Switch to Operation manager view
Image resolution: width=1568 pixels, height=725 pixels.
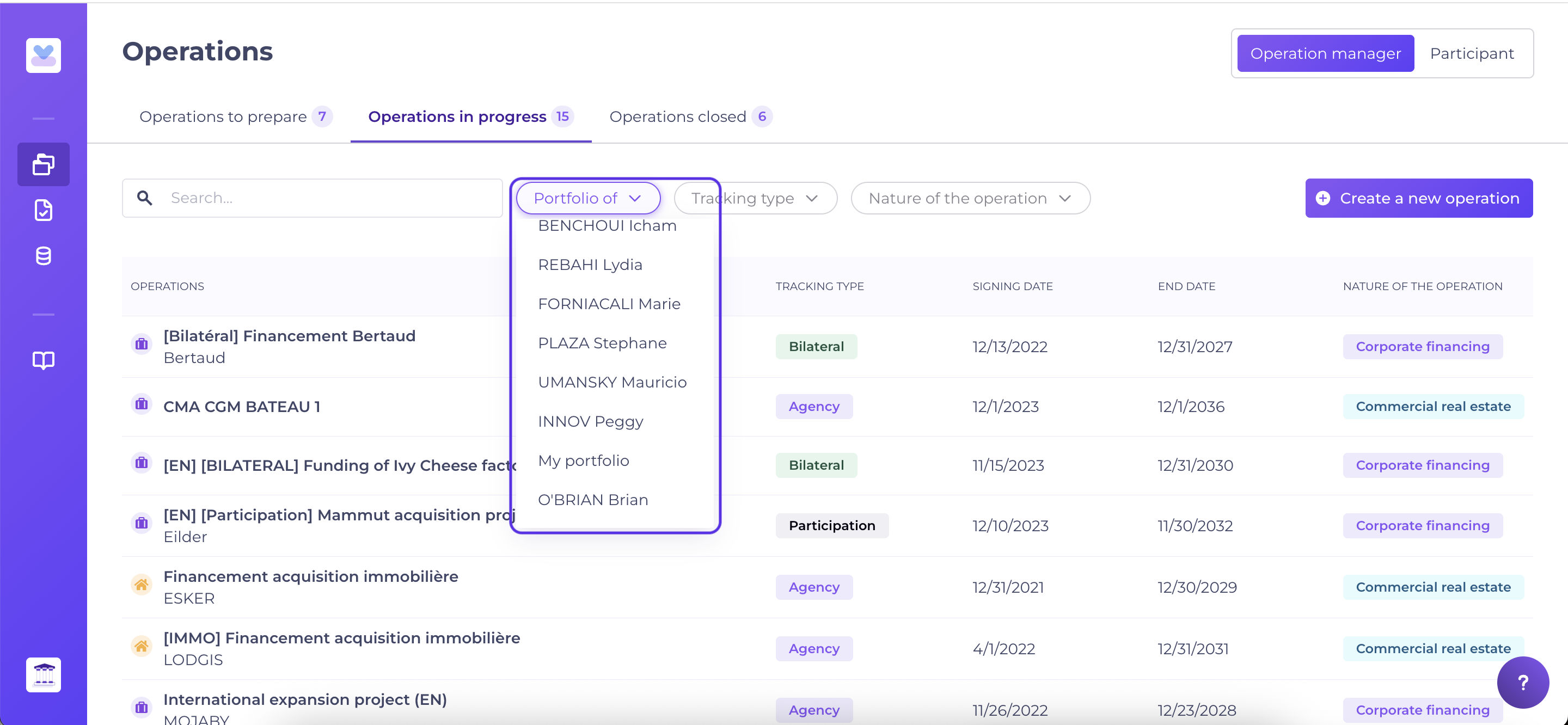pyautogui.click(x=1325, y=53)
